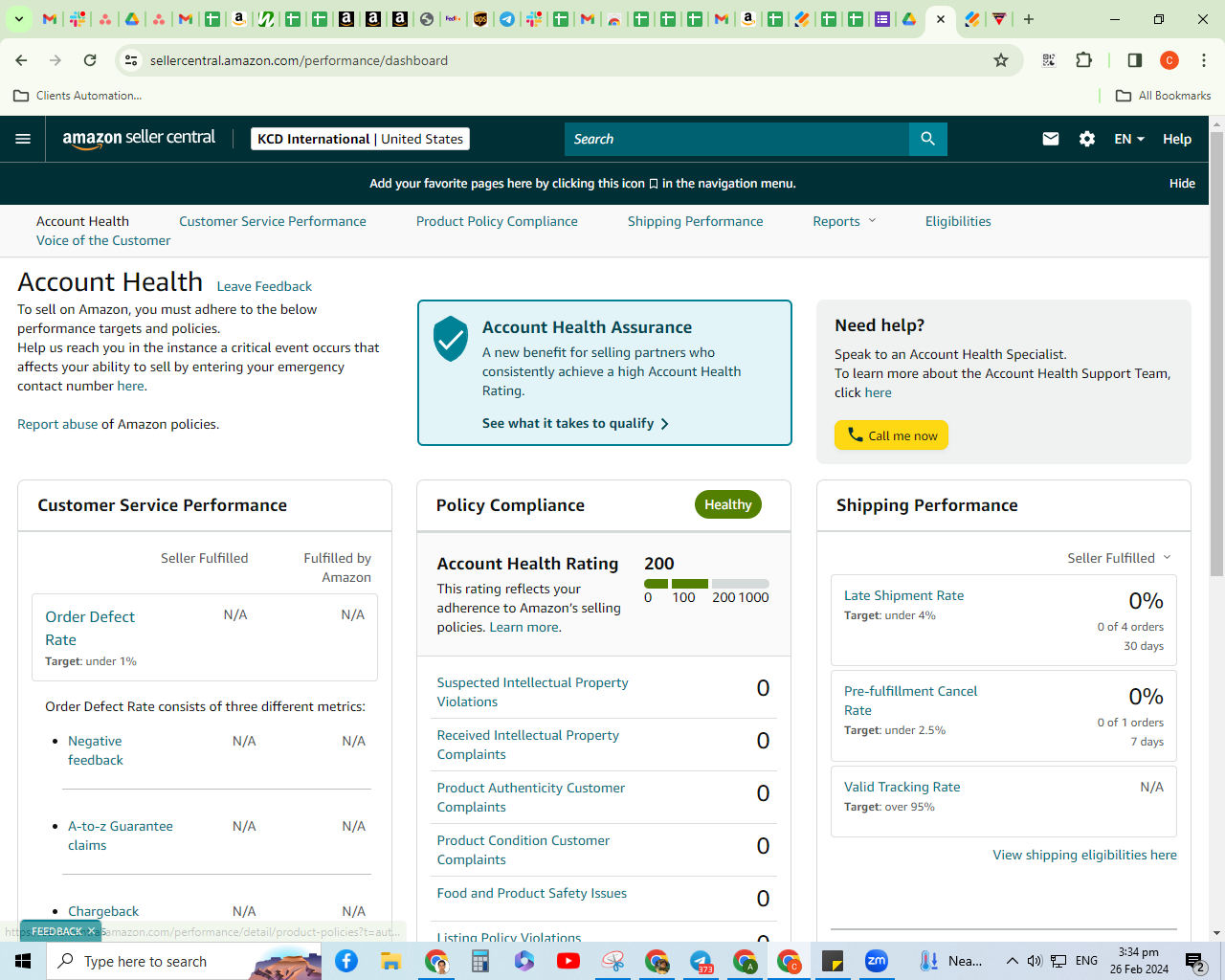Open the buyer messages envelope icon

(1051, 139)
